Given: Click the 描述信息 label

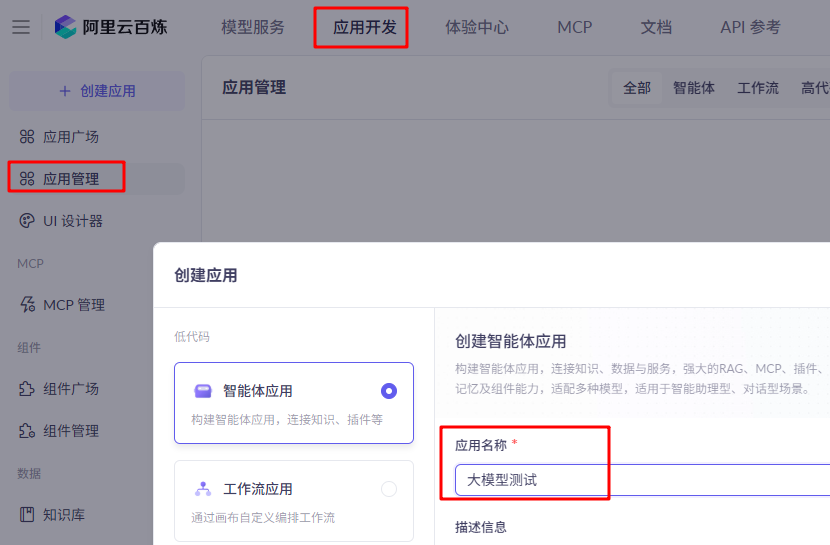Looking at the screenshot, I should coord(481,527).
